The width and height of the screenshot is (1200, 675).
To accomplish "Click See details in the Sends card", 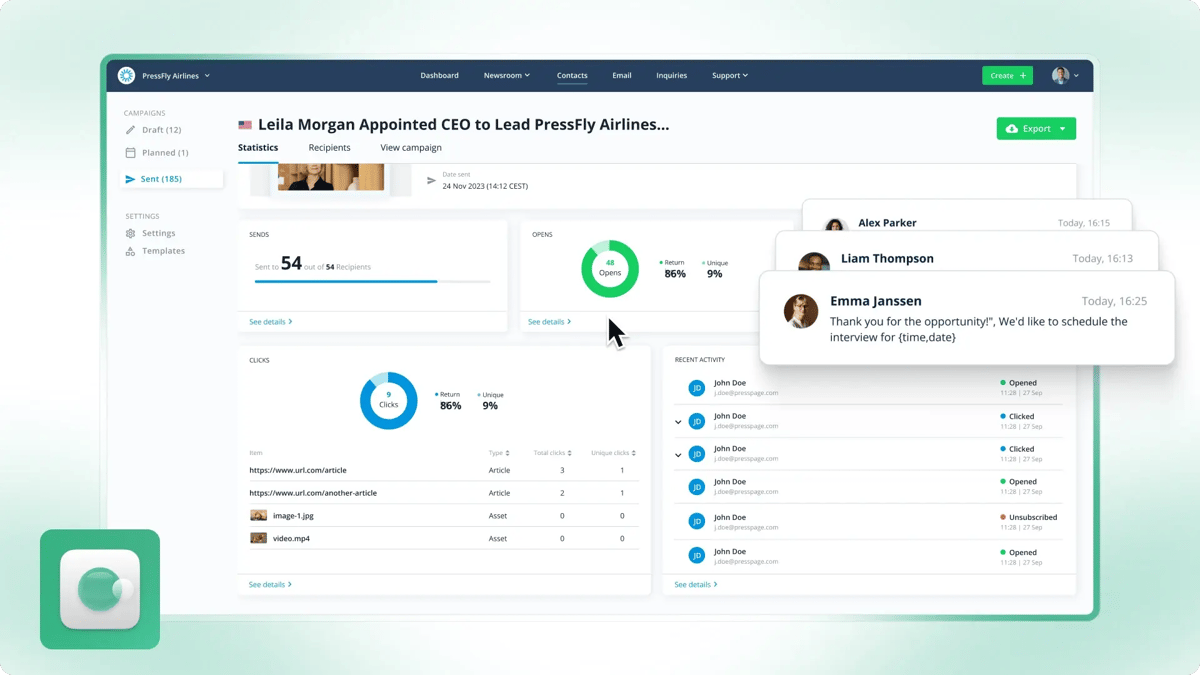I will click(x=271, y=322).
